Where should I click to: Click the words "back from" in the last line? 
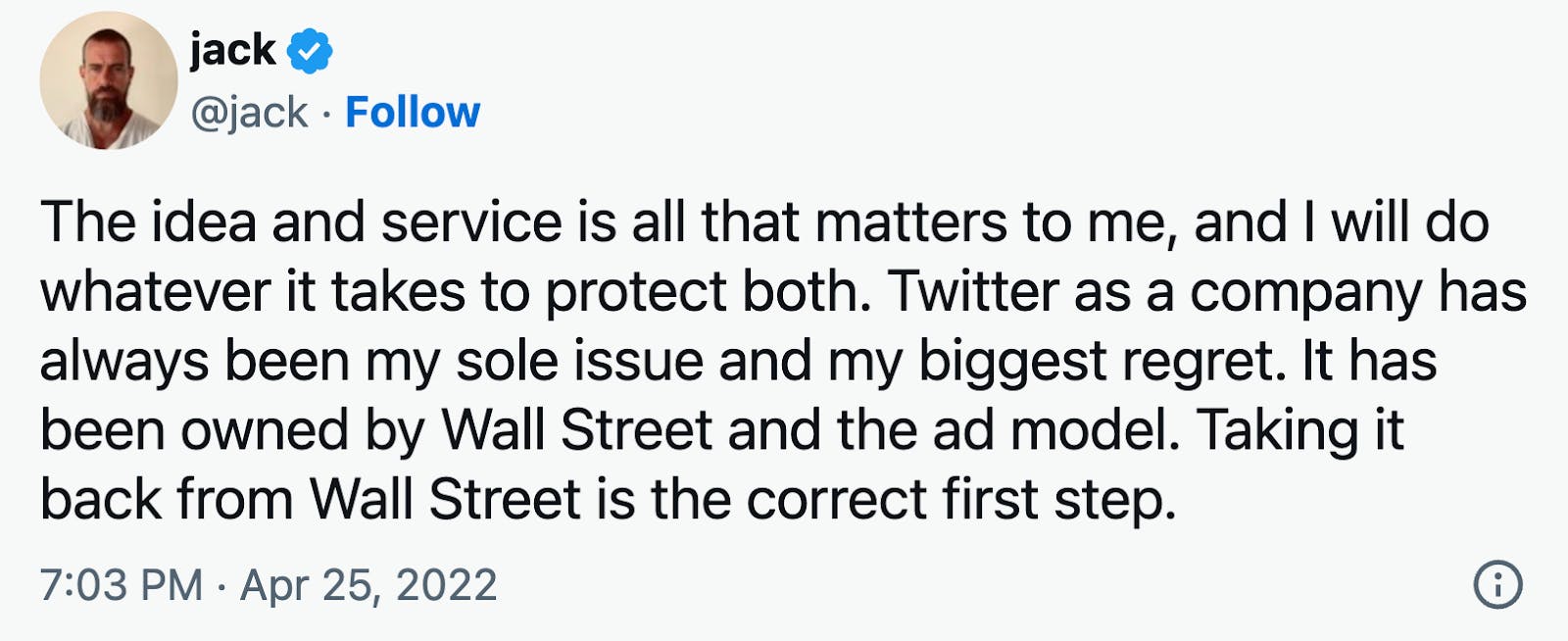(x=167, y=501)
